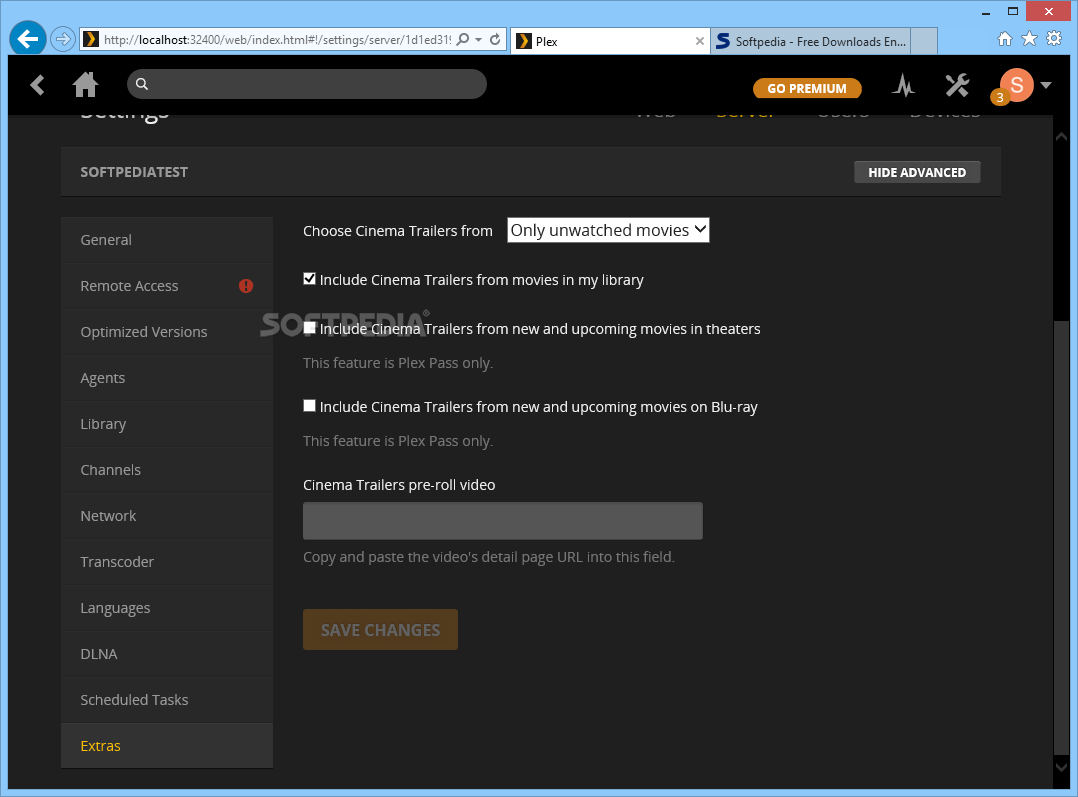Image resolution: width=1078 pixels, height=797 pixels.
Task: Click the SAVE CHANGES button
Action: [380, 630]
